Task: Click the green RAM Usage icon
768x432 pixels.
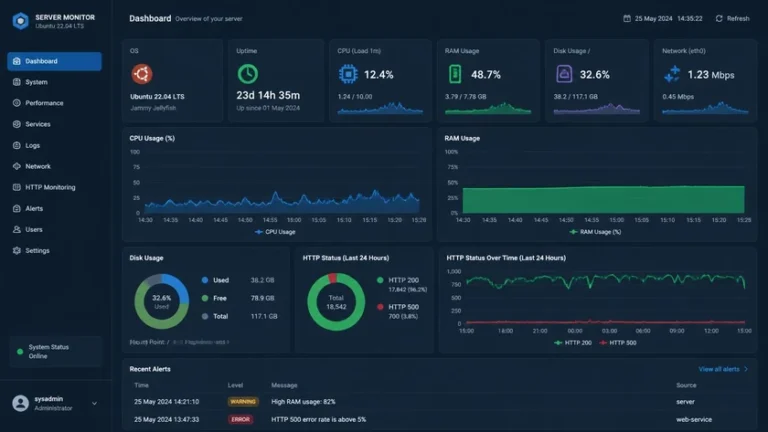Action: [x=455, y=74]
